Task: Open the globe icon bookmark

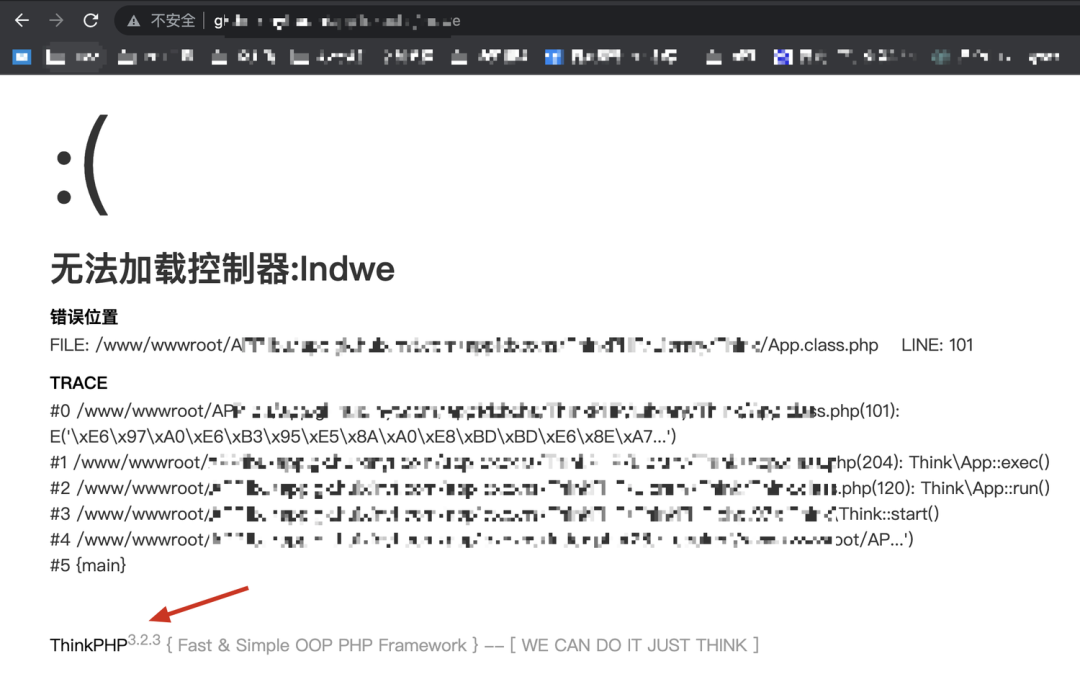Action: click(940, 57)
